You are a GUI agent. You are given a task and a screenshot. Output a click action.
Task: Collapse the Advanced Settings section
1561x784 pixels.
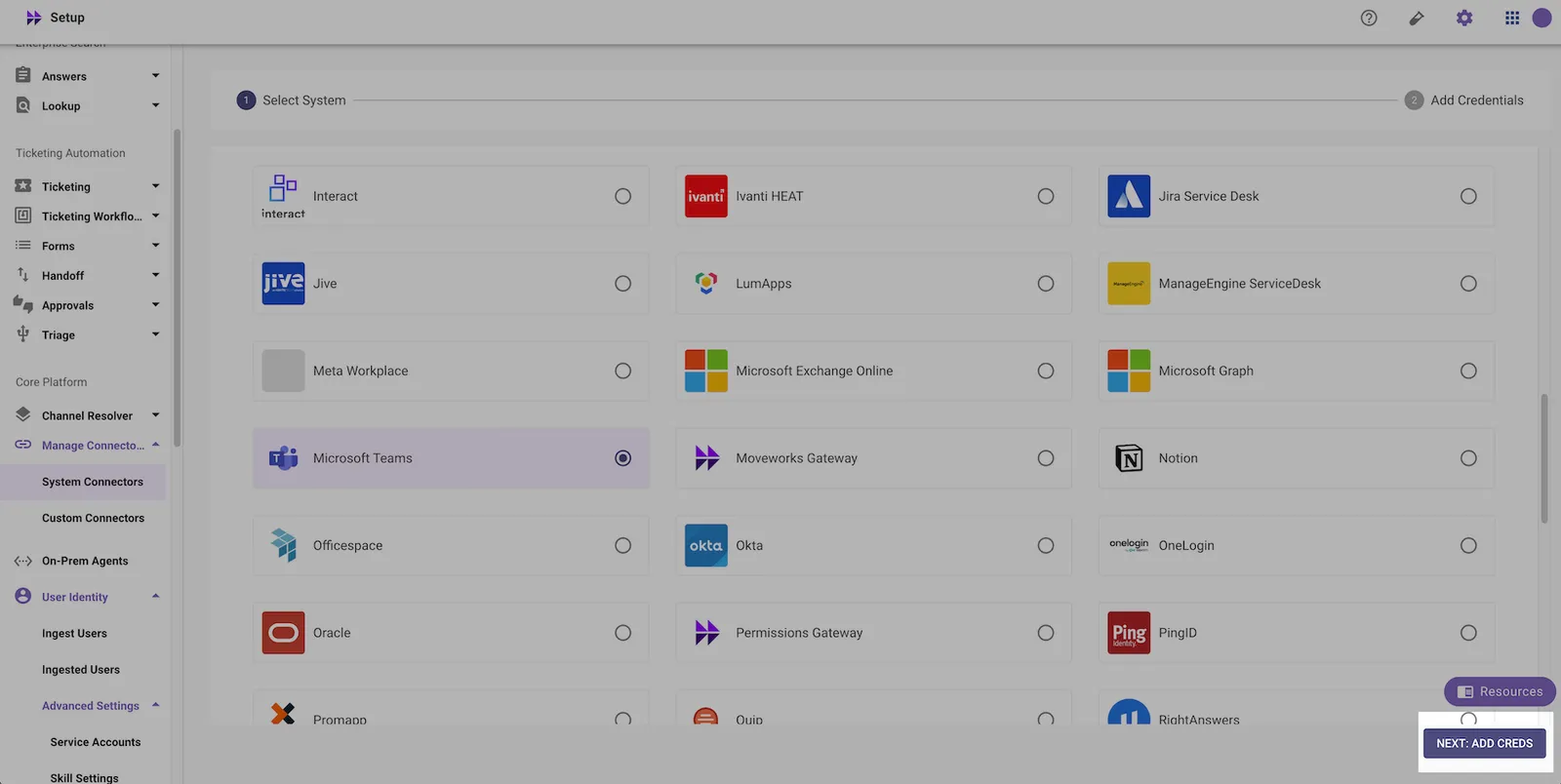[x=155, y=705]
